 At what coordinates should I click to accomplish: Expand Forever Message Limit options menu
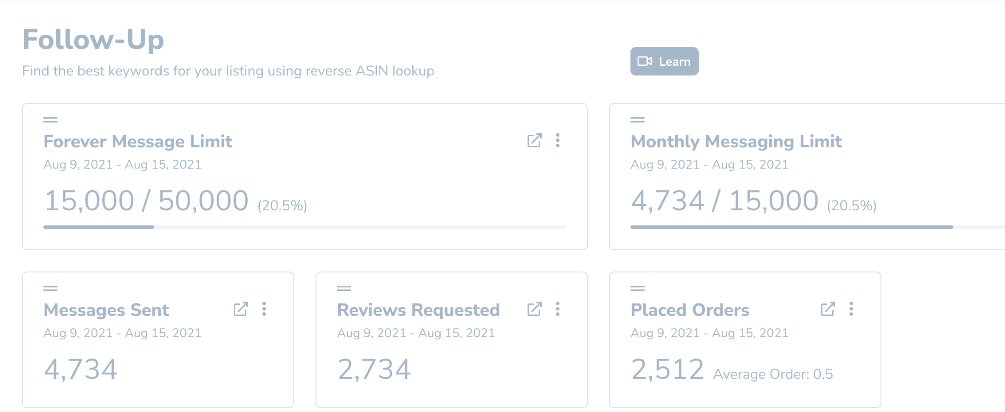558,141
